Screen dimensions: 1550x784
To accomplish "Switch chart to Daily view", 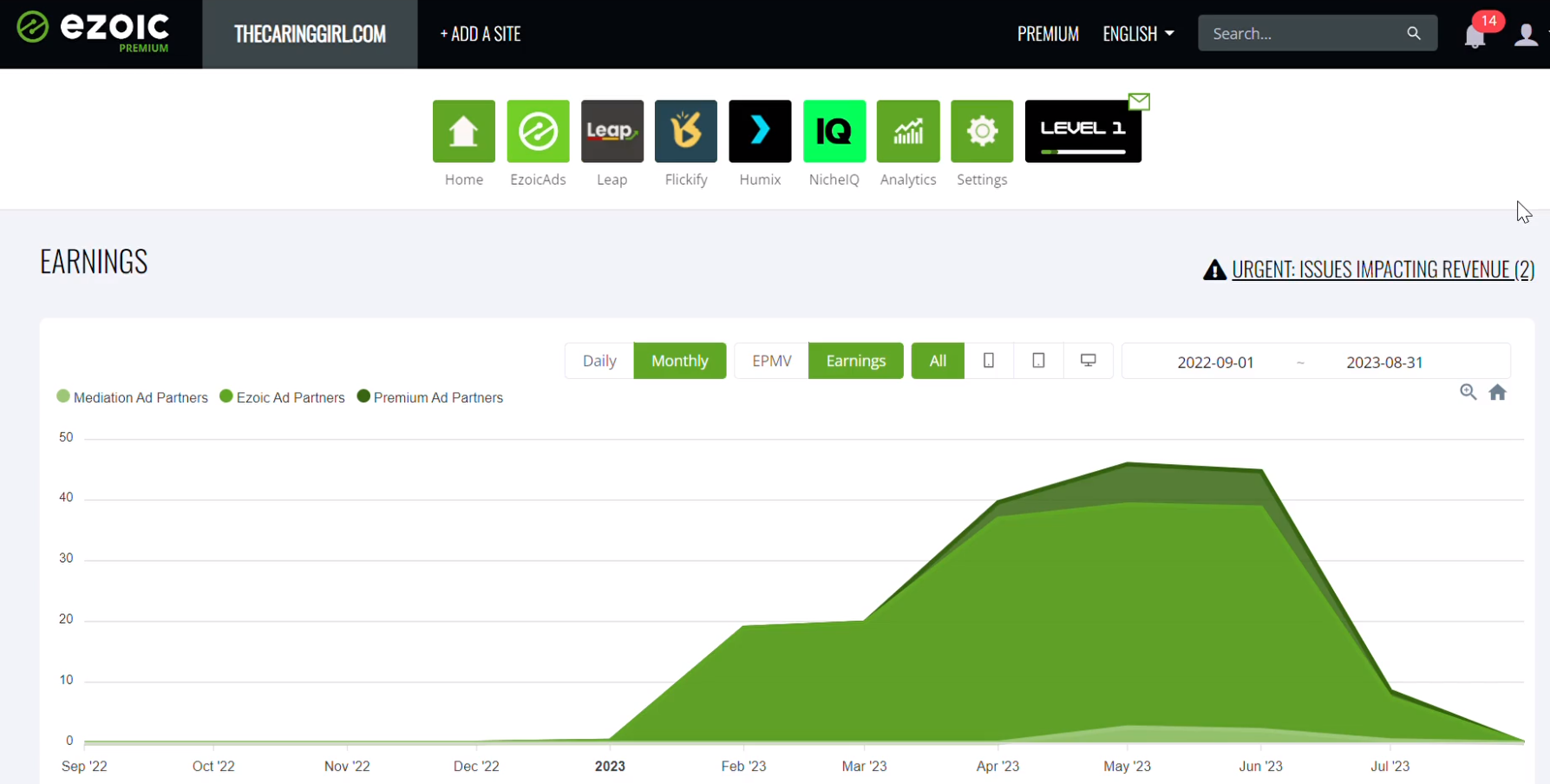I will [599, 361].
